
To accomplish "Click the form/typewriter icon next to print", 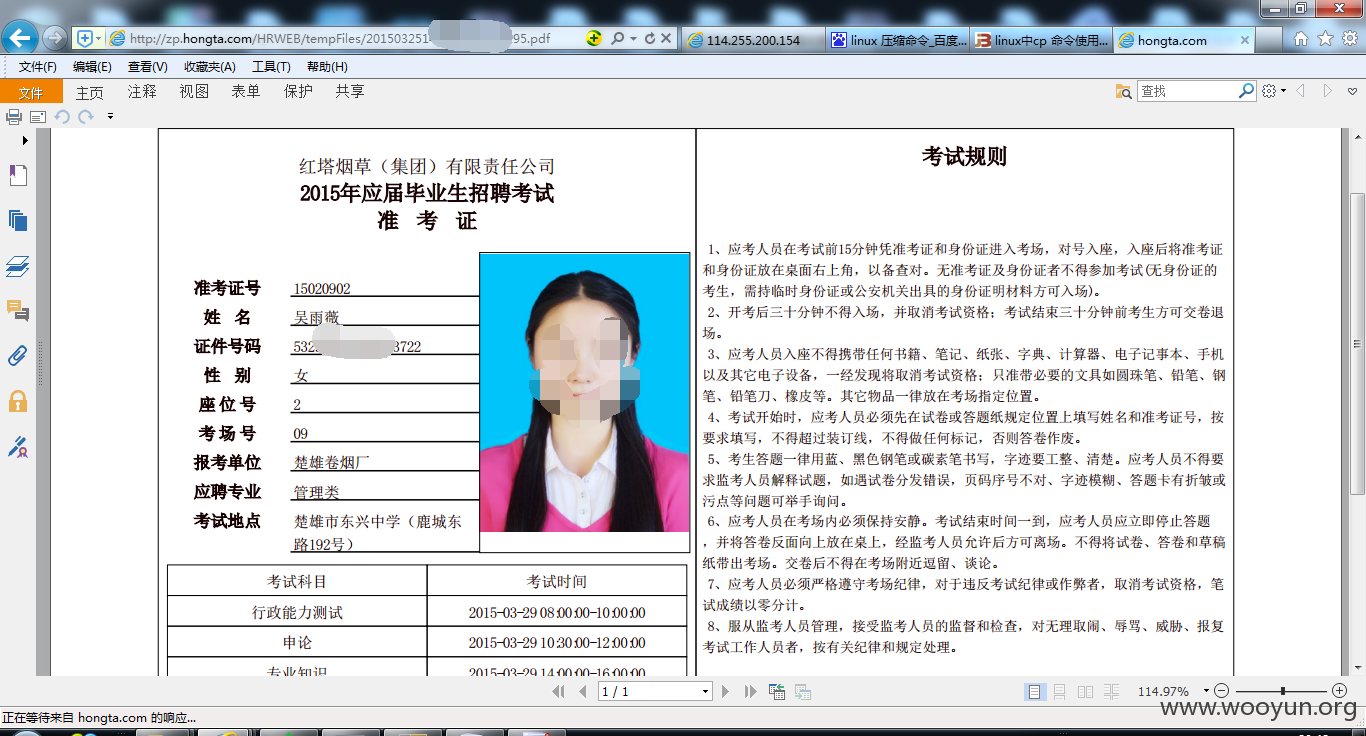I will pyautogui.click(x=38, y=117).
